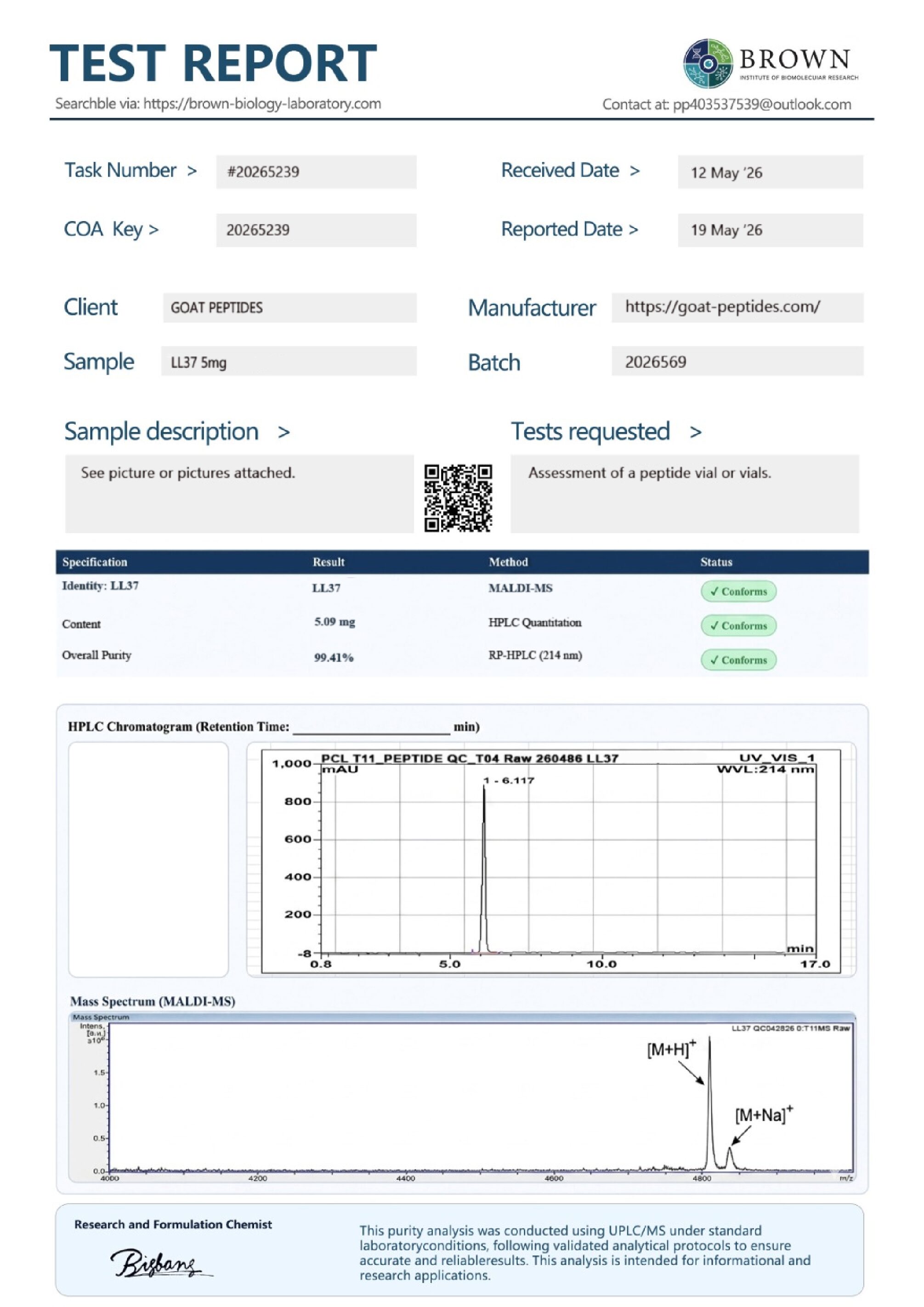This screenshot has height=1307, width=924.
Task: Click the TEST REPORT title
Action: click(x=213, y=62)
